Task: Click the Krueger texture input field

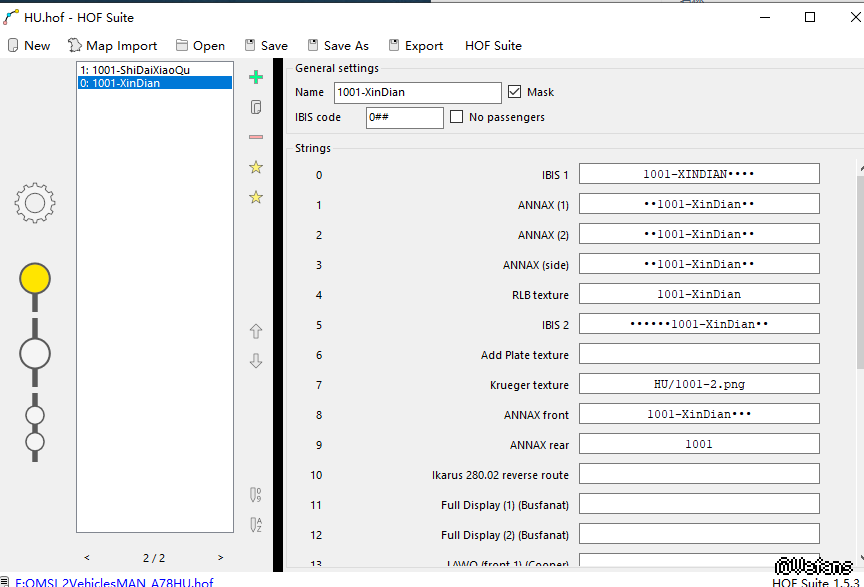Action: click(x=699, y=384)
